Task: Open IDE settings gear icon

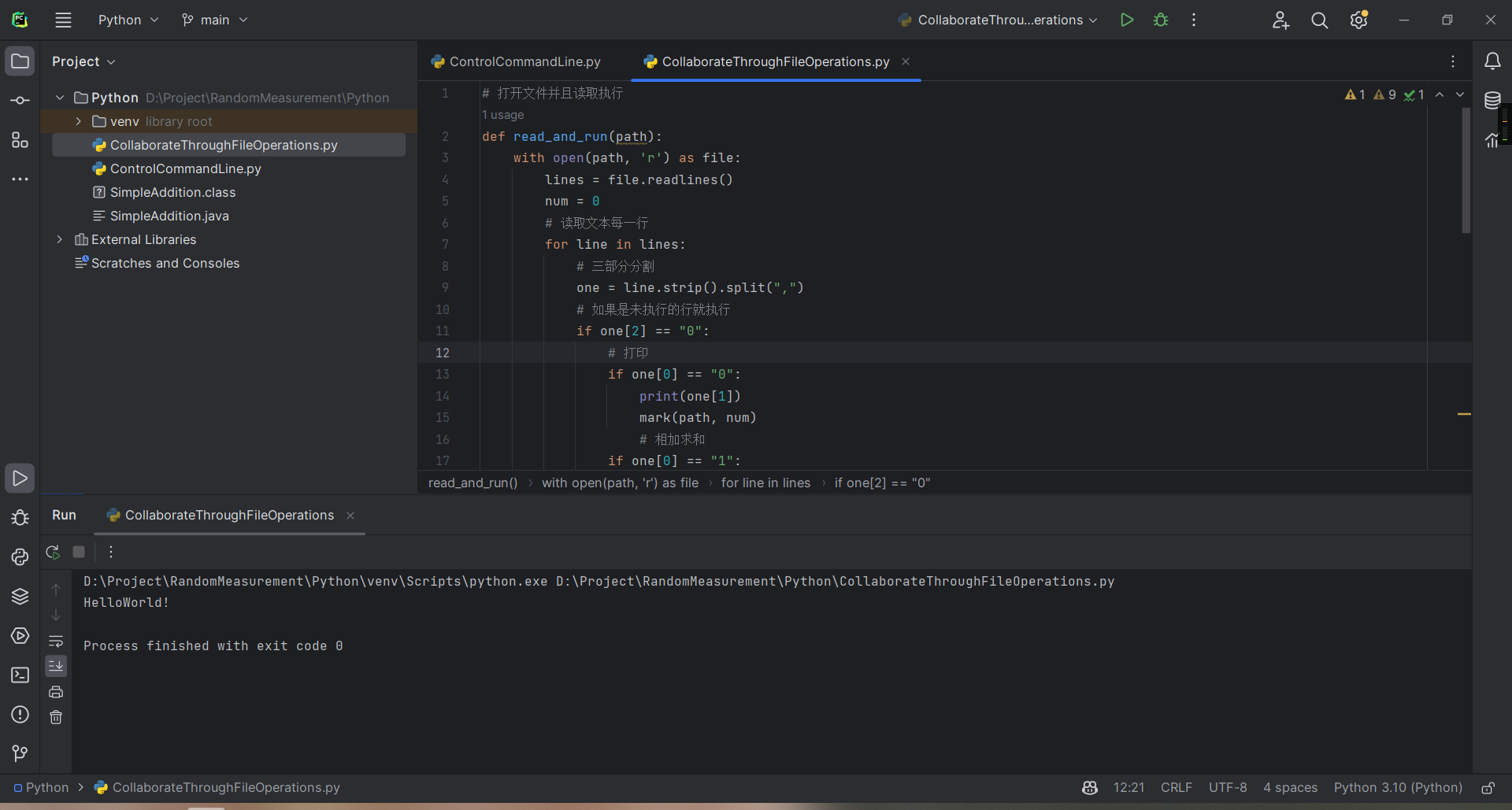Action: 1359,20
